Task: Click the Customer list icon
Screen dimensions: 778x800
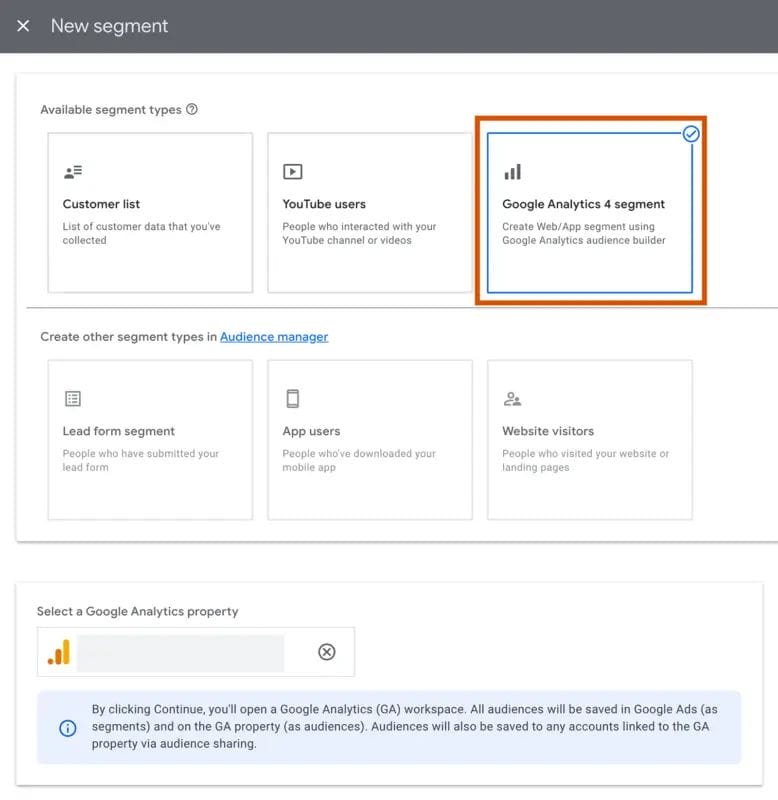Action: [74, 171]
